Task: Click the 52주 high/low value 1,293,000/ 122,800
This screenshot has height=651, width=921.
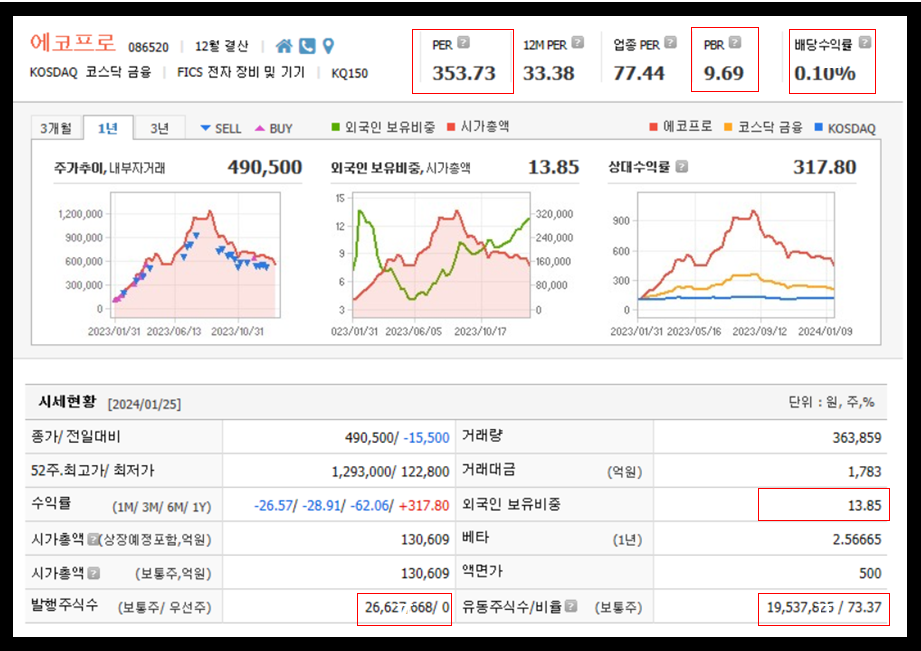Action: [x=391, y=472]
